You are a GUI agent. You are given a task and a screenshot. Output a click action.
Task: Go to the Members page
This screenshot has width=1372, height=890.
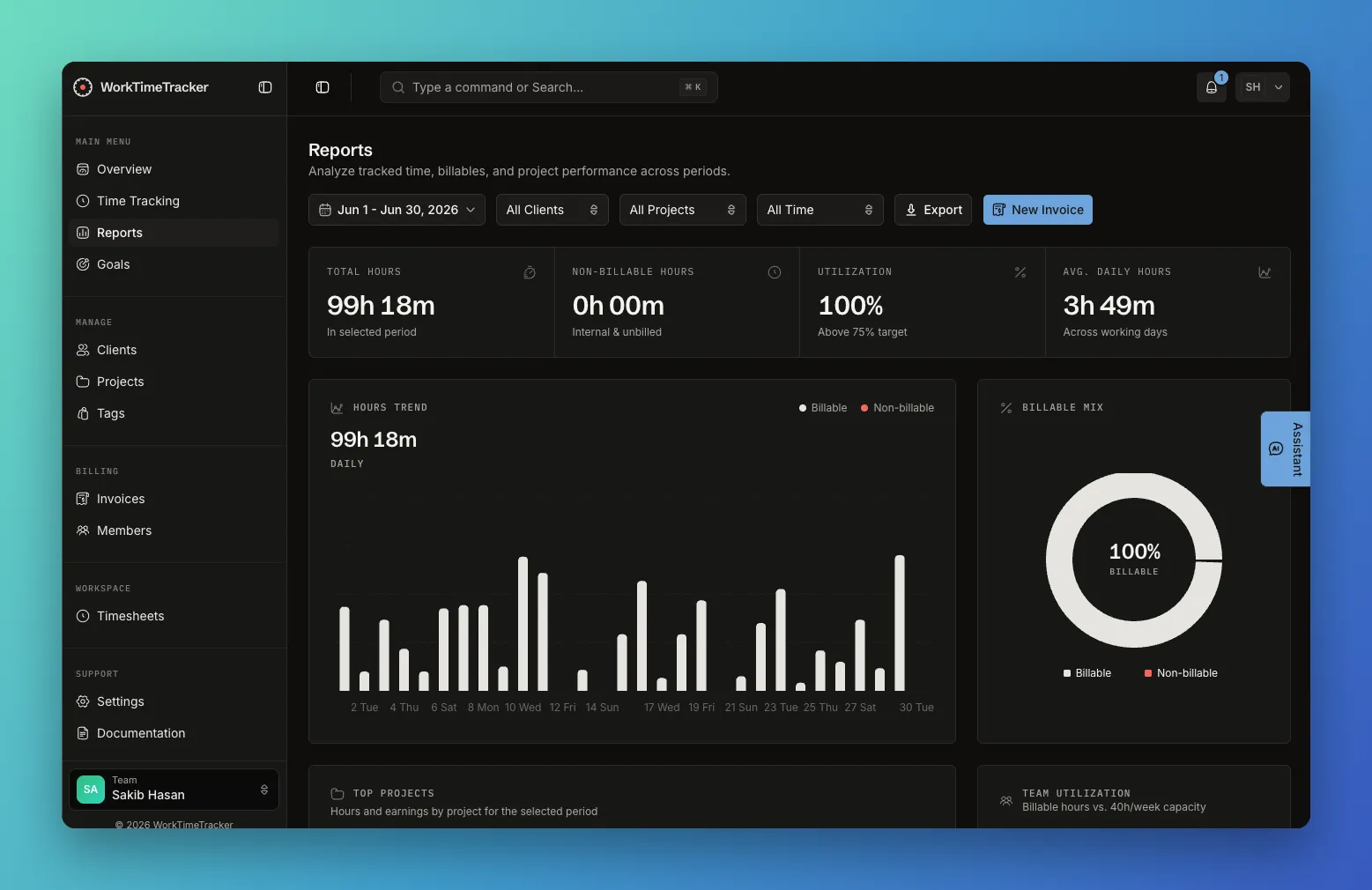coord(174,530)
